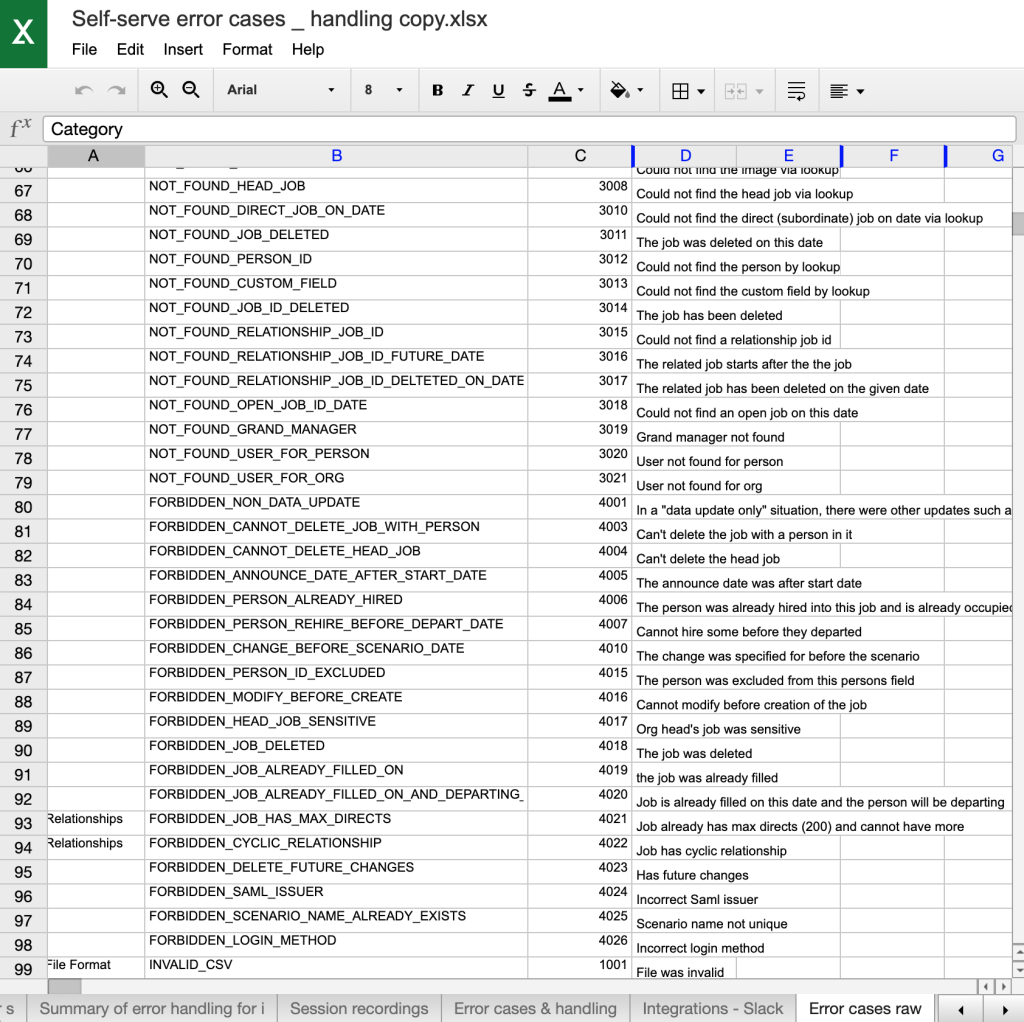Image resolution: width=1024 pixels, height=1022 pixels.
Task: Switch to the Session recordings sheet
Action: pos(359,1009)
